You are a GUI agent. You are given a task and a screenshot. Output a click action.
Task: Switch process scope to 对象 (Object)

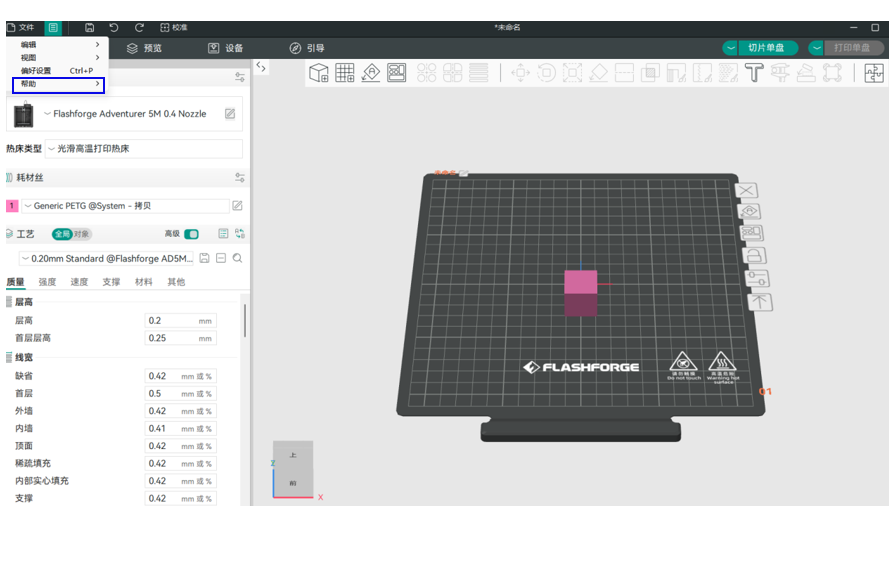tap(81, 234)
